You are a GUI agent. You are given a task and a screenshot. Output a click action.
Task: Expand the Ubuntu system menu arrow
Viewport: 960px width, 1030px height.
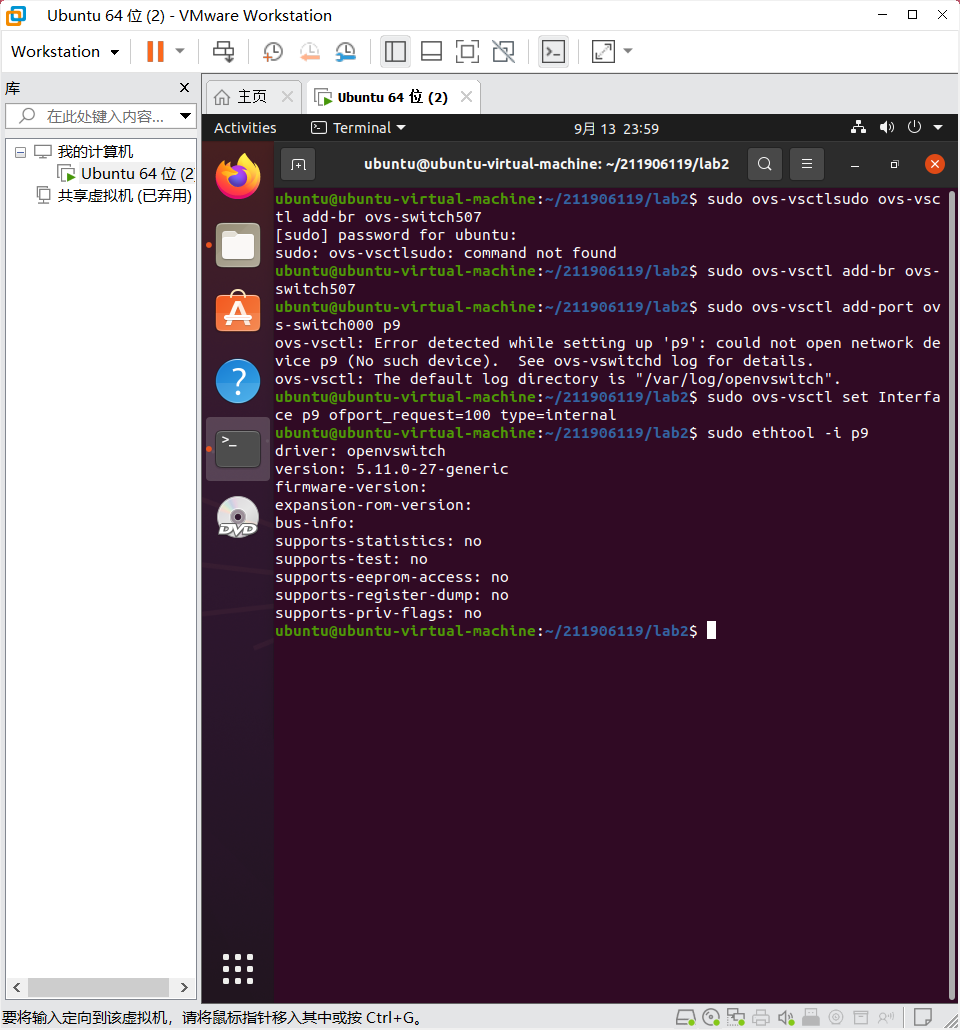[938, 127]
